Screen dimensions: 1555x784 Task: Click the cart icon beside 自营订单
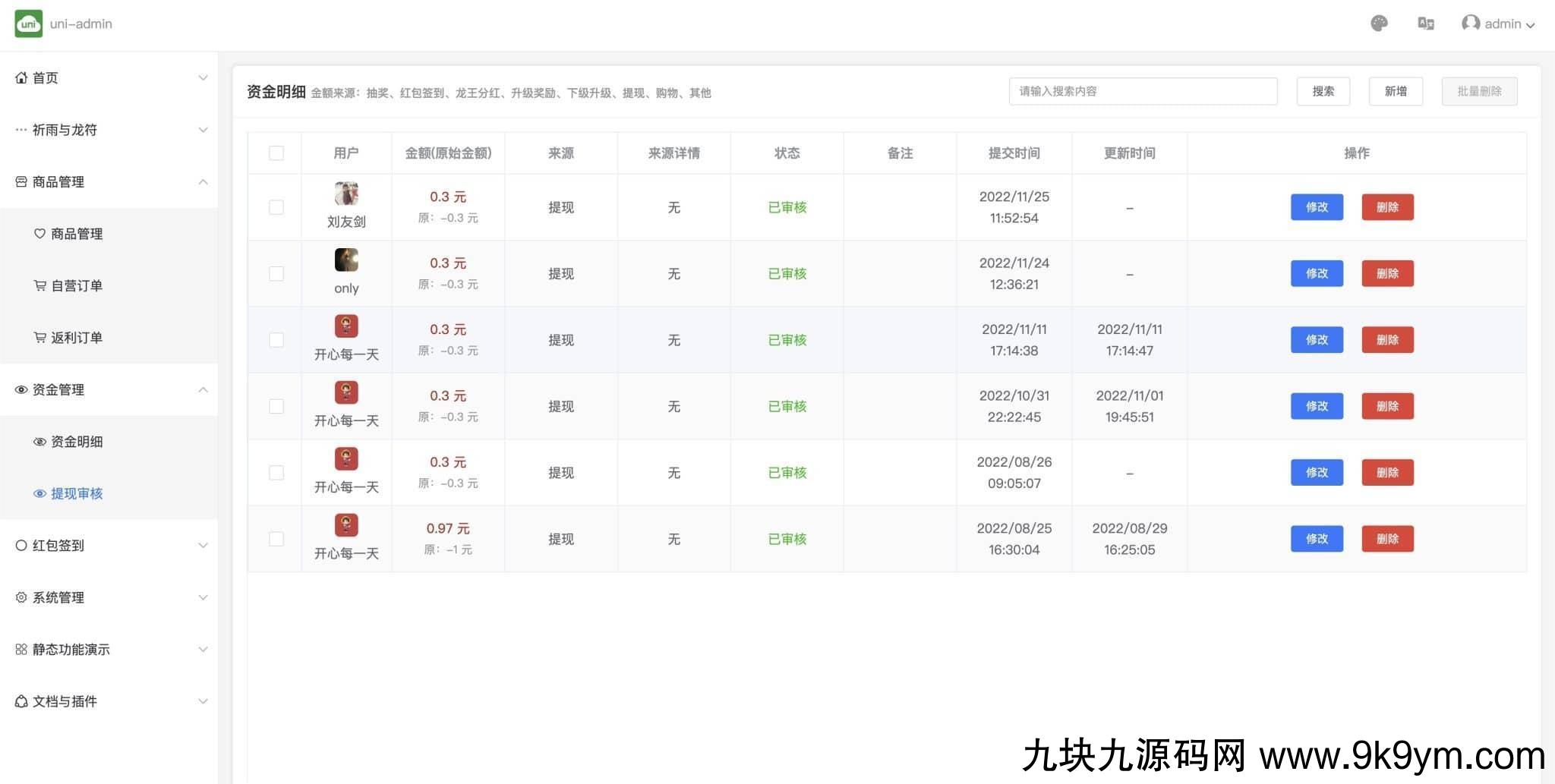(x=39, y=285)
